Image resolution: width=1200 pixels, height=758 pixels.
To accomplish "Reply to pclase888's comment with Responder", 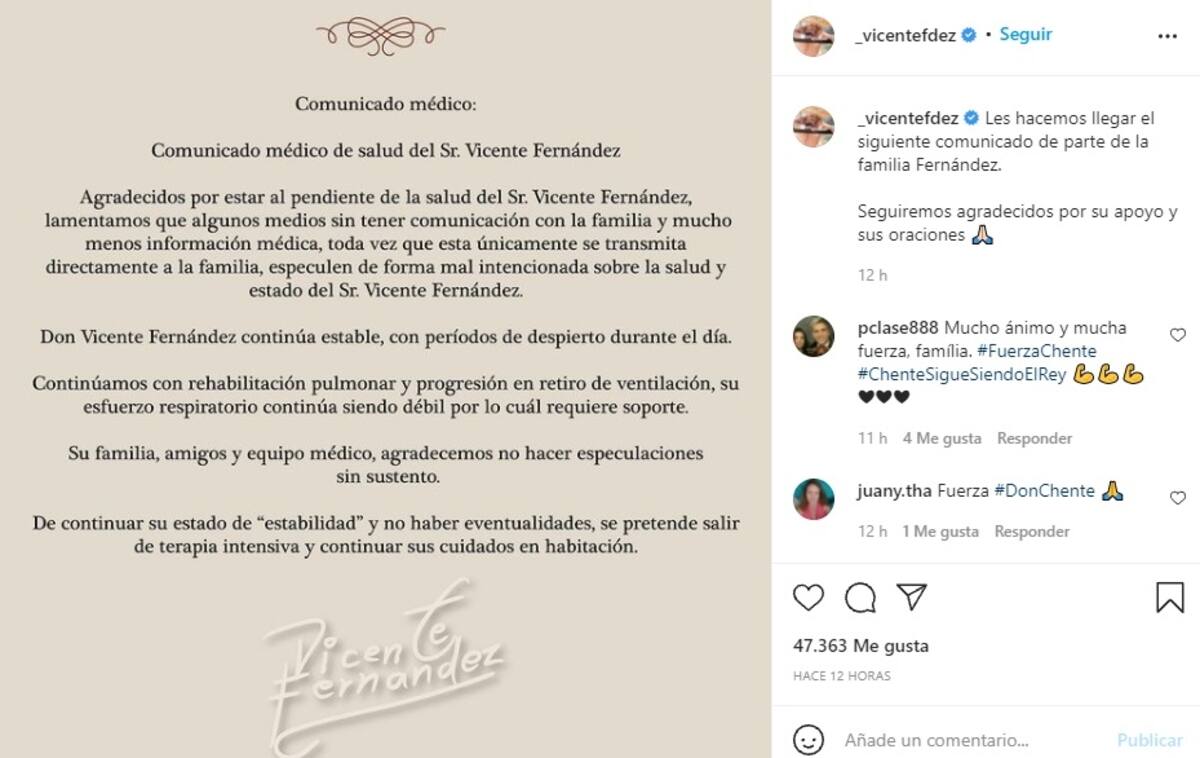I will tap(1034, 438).
